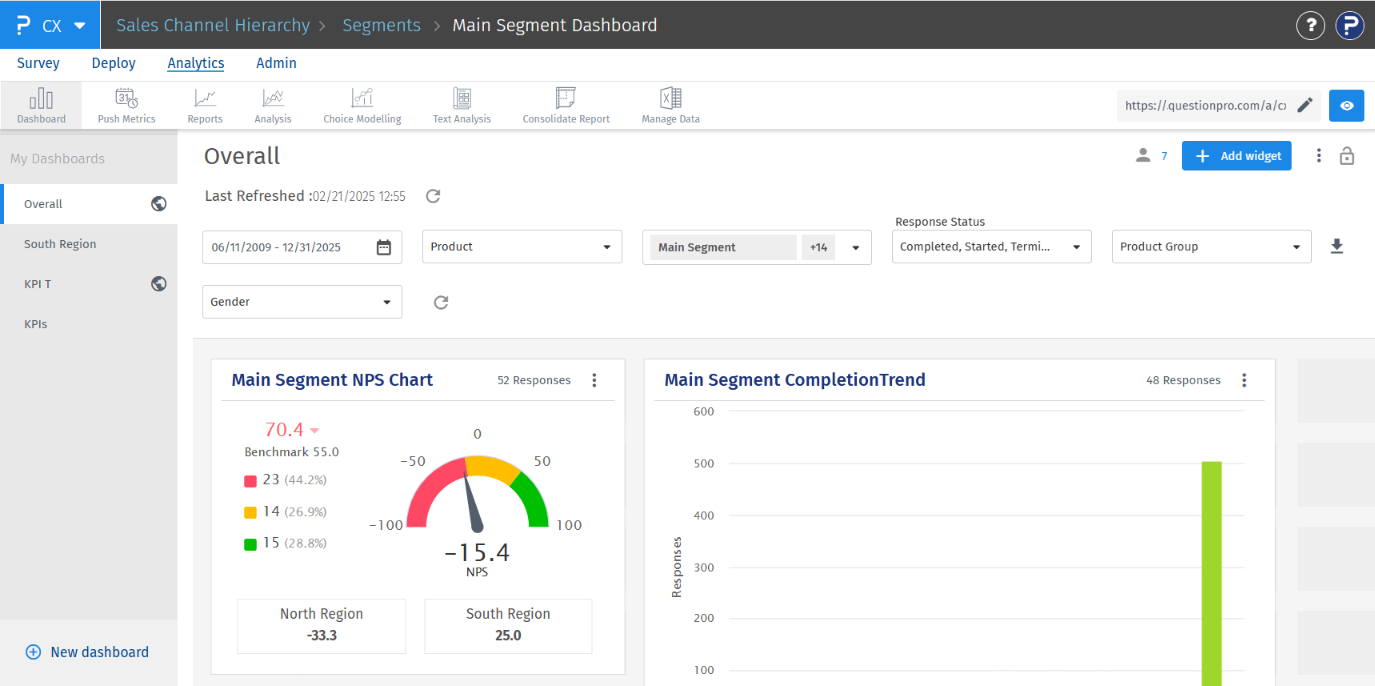Open the Text Analysis tool

pyautogui.click(x=461, y=105)
